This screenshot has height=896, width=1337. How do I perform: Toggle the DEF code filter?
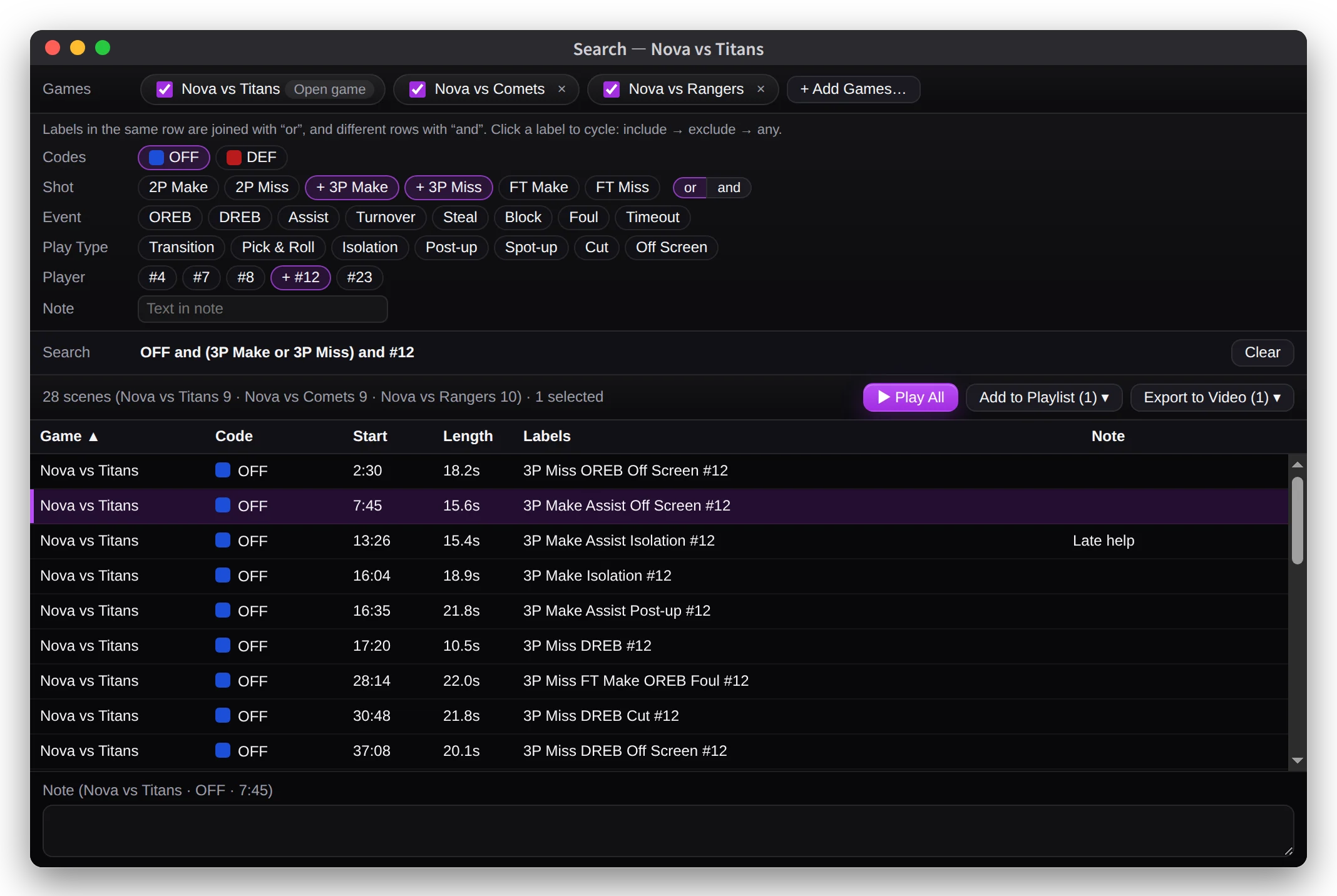(x=252, y=157)
